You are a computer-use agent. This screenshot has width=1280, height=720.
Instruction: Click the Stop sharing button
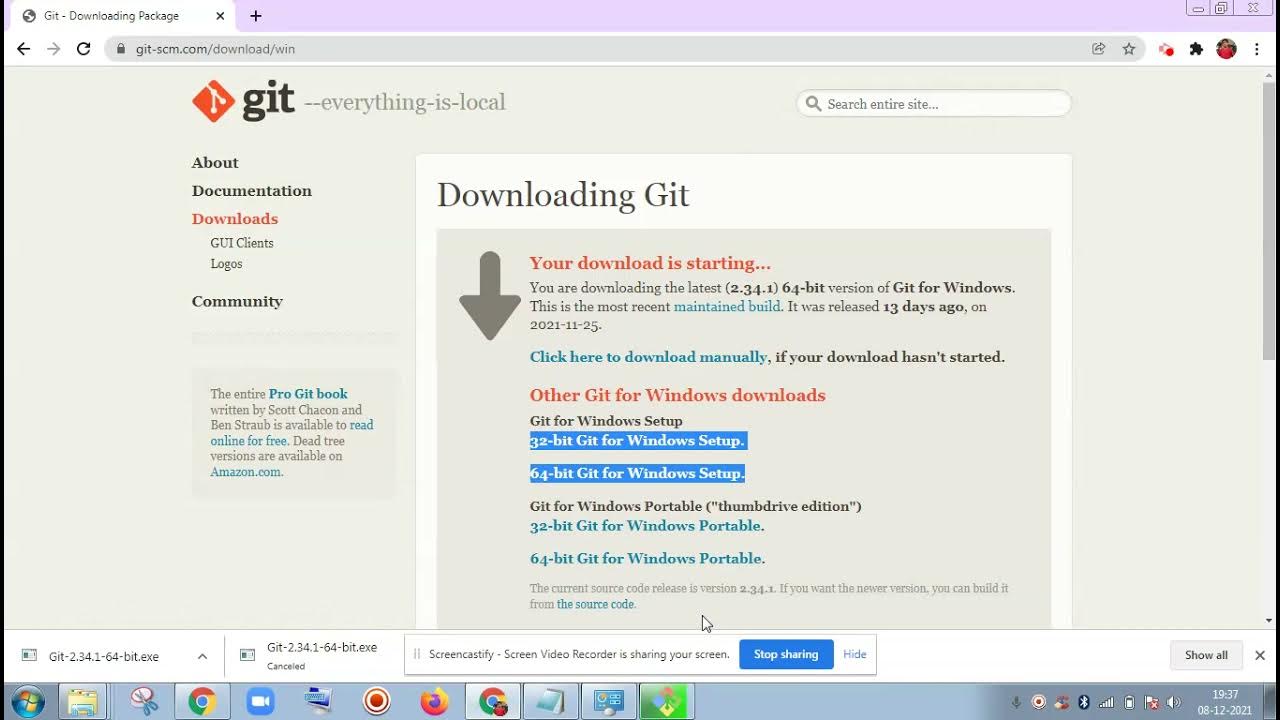click(786, 654)
